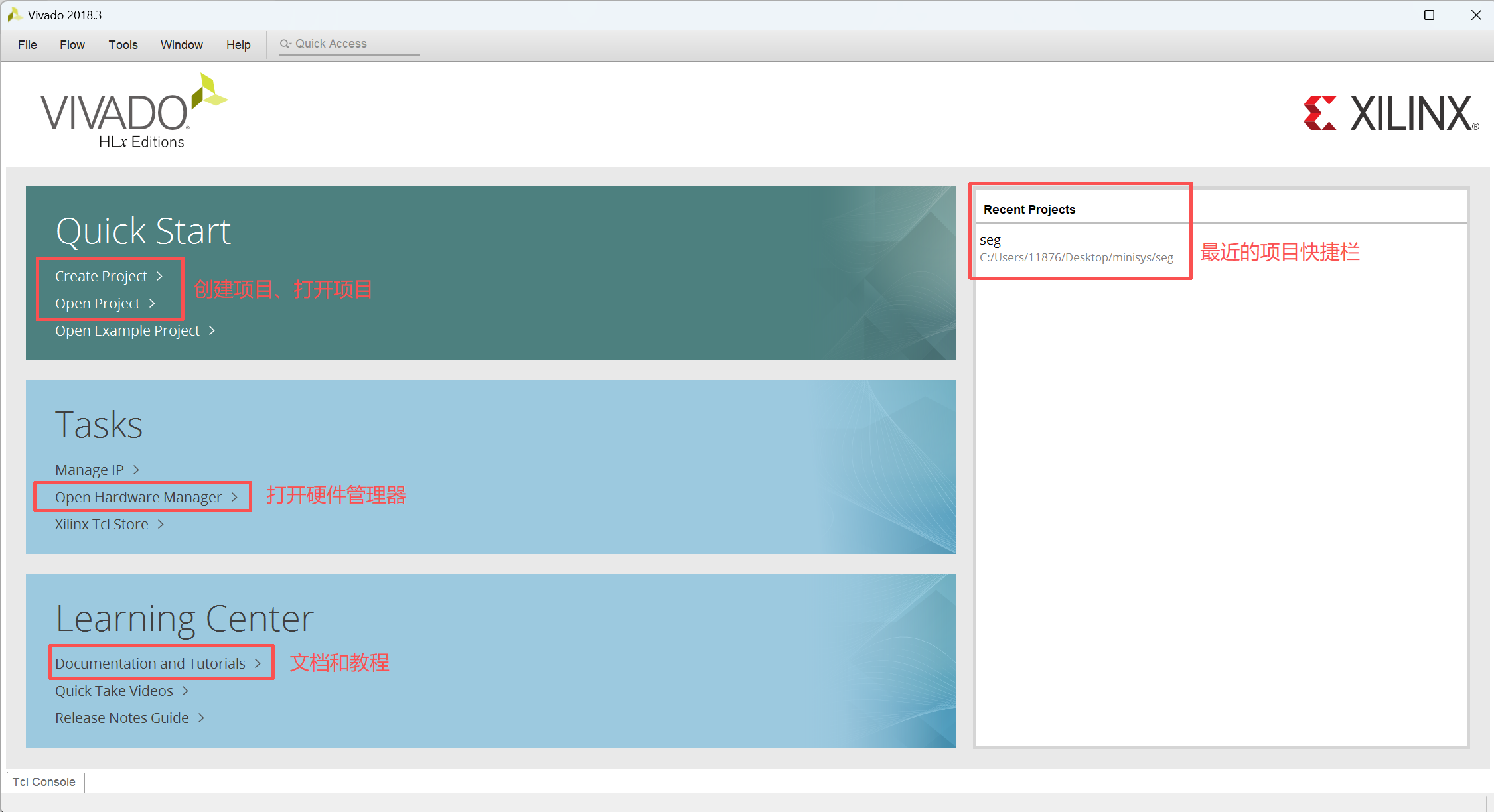This screenshot has width=1494, height=812.
Task: Open Documentation and Tutorials link
Action: pyautogui.click(x=150, y=663)
